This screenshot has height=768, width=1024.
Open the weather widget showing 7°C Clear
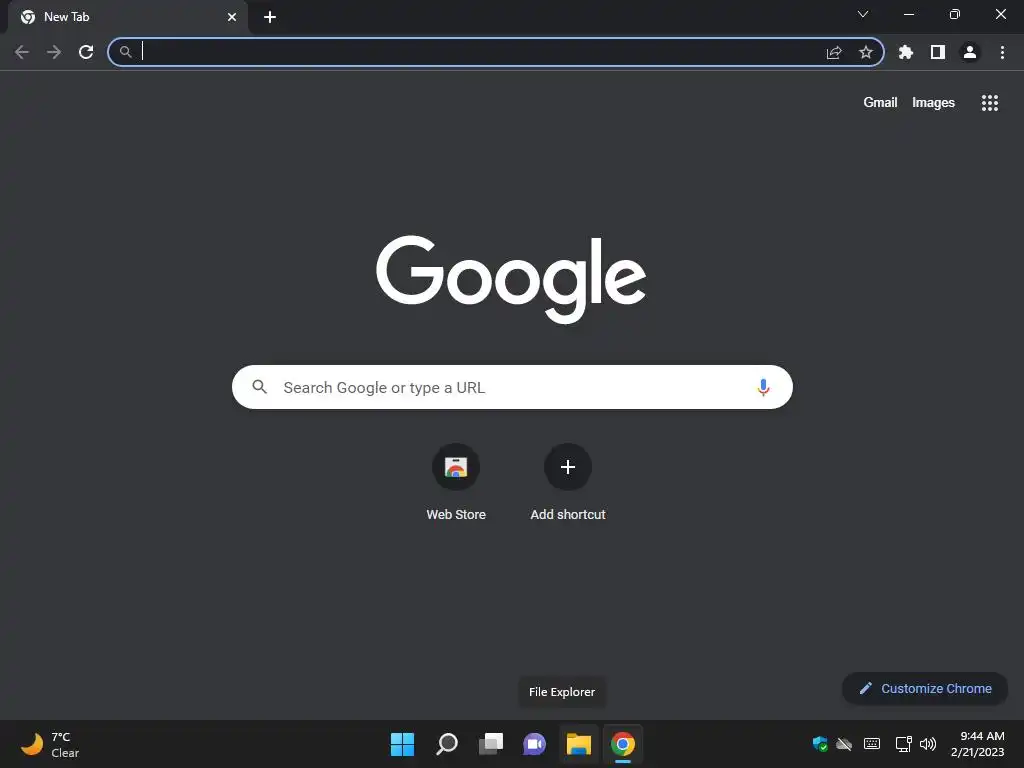(50, 744)
